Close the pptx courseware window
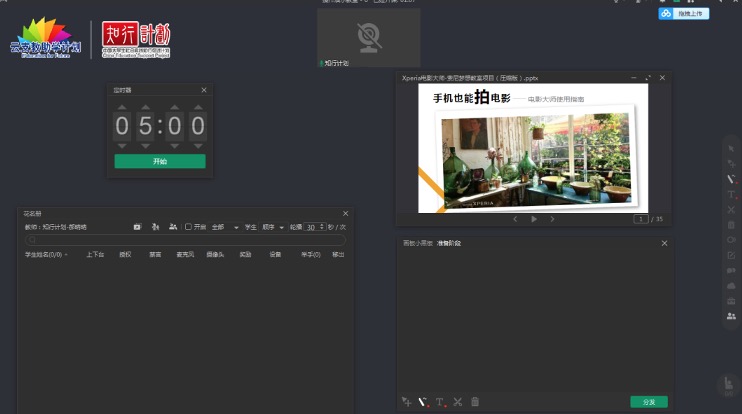This screenshot has height=414, width=742. pos(662,78)
